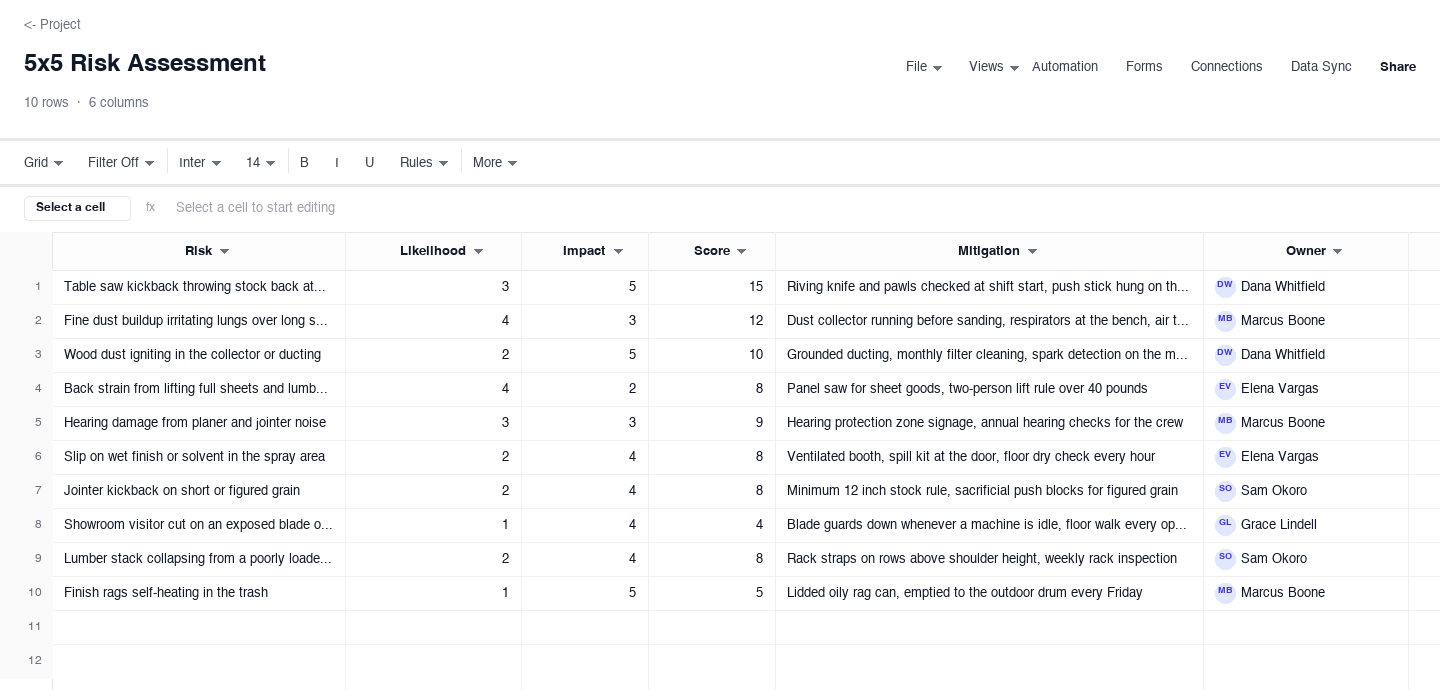Open the Inter font dropdown
This screenshot has height=690, width=1440.
pyautogui.click(x=200, y=163)
